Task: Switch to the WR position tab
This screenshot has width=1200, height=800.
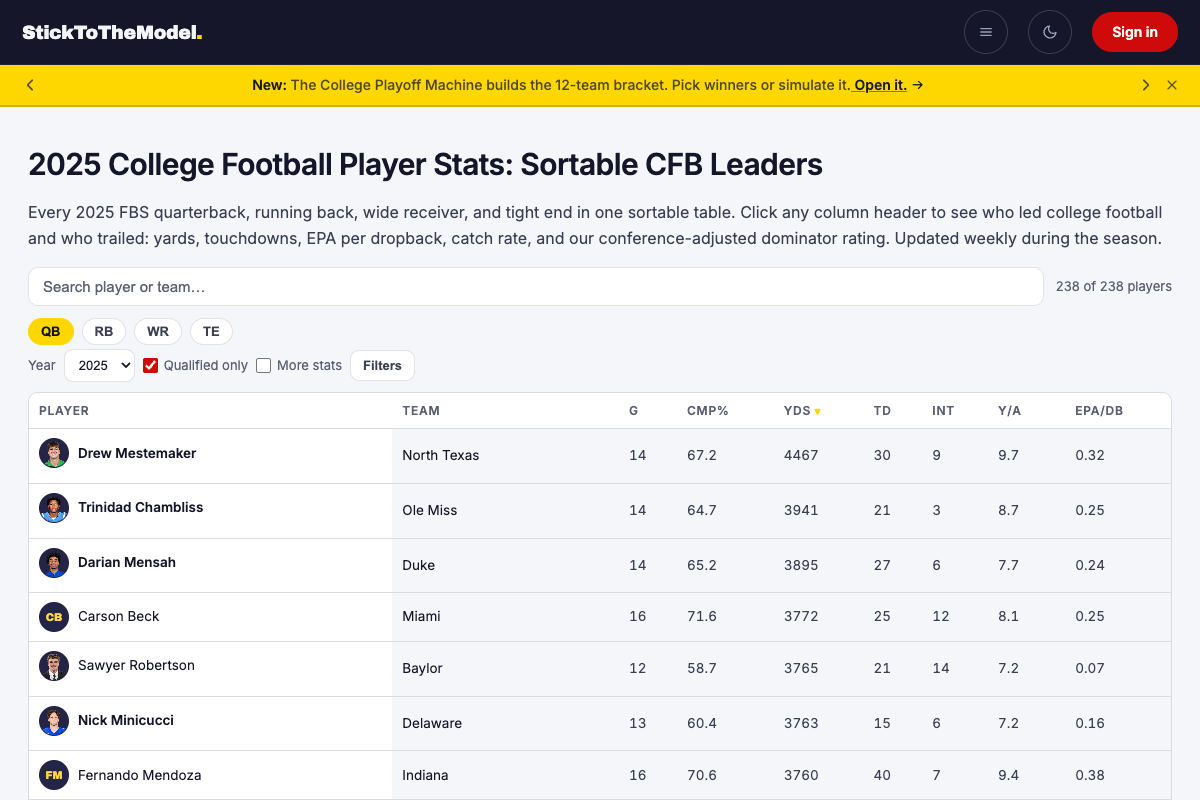Action: [158, 331]
